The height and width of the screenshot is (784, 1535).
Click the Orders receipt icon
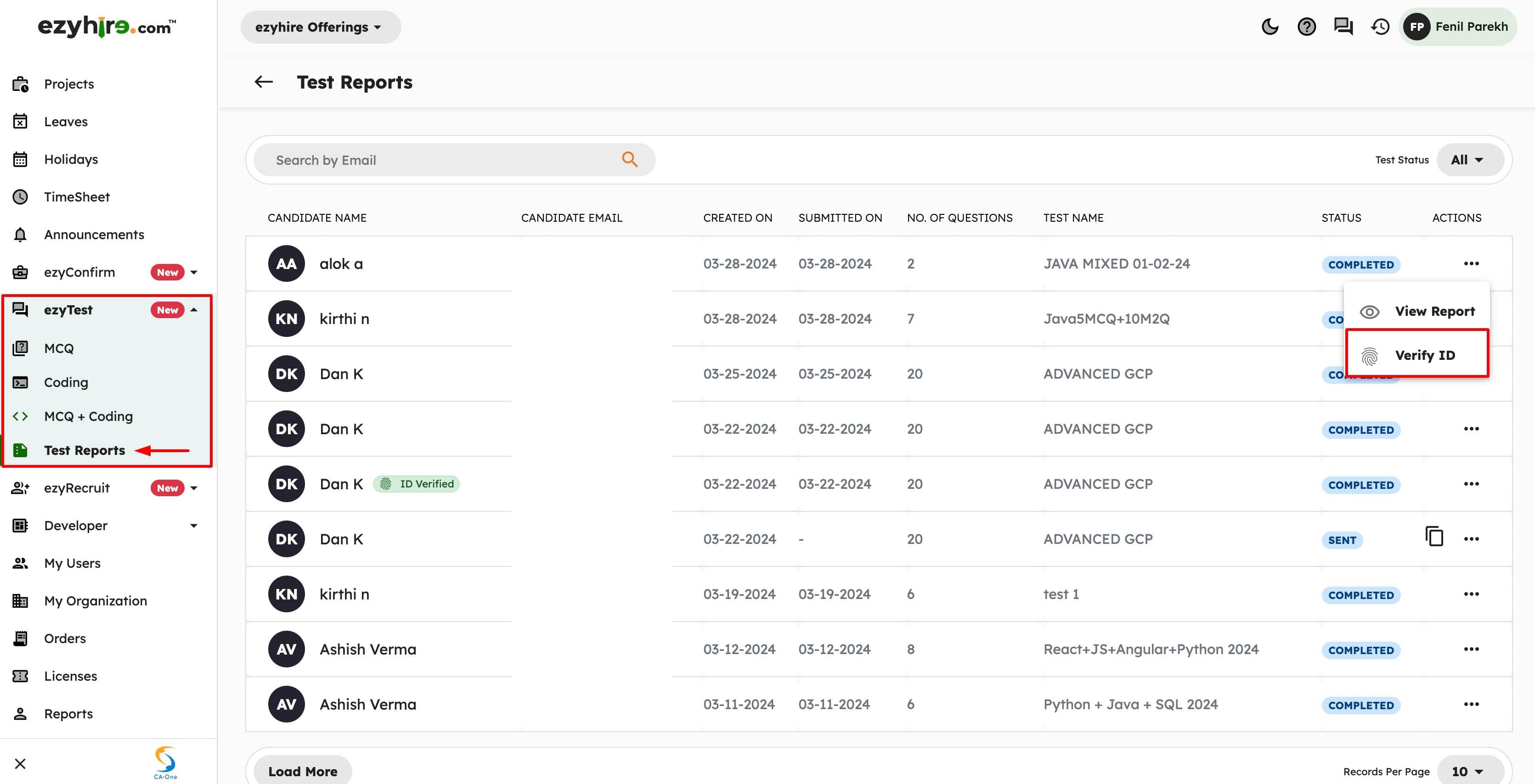pyautogui.click(x=20, y=638)
